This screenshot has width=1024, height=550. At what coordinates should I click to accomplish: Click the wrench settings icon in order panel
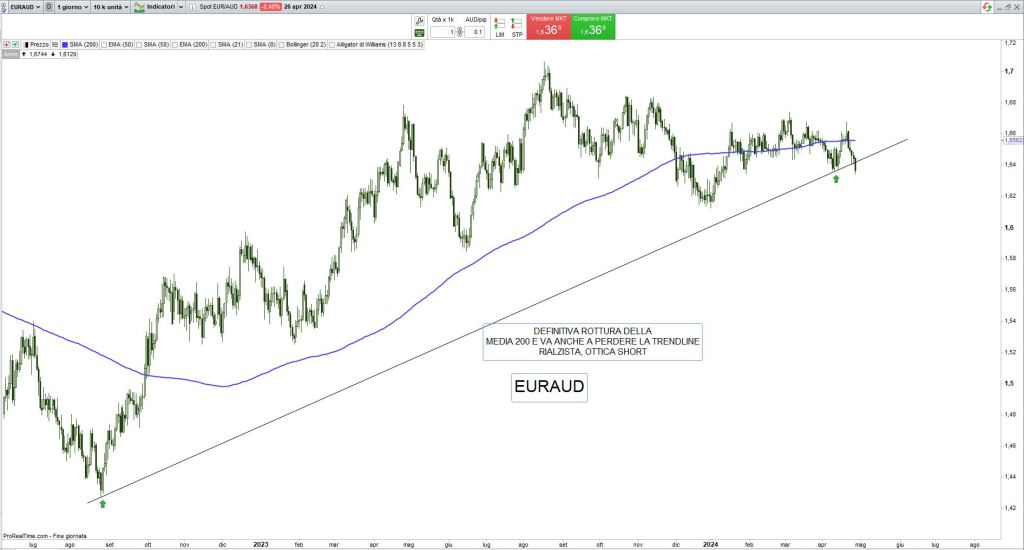coord(421,21)
